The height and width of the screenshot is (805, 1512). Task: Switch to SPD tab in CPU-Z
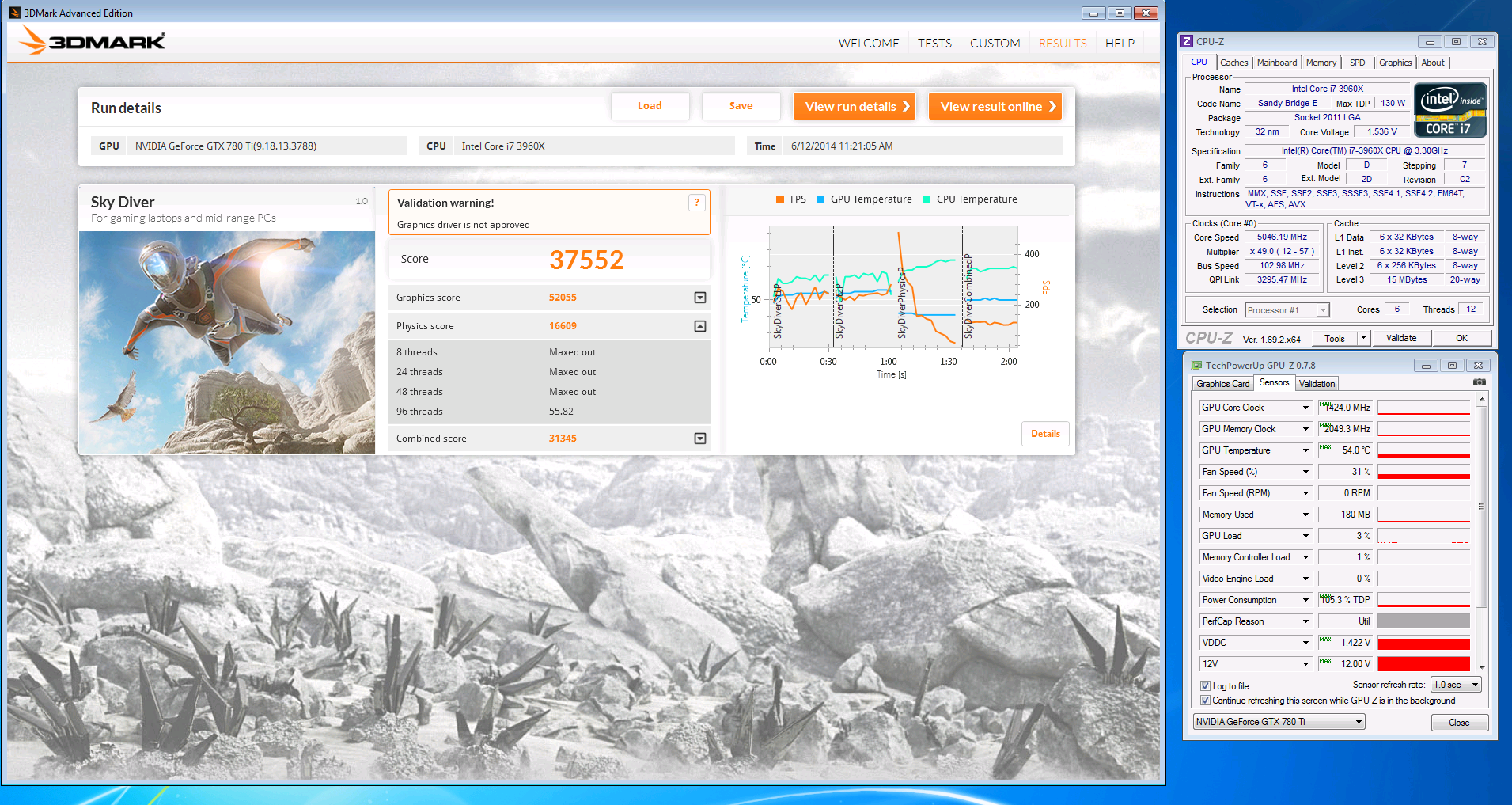pyautogui.click(x=1358, y=63)
